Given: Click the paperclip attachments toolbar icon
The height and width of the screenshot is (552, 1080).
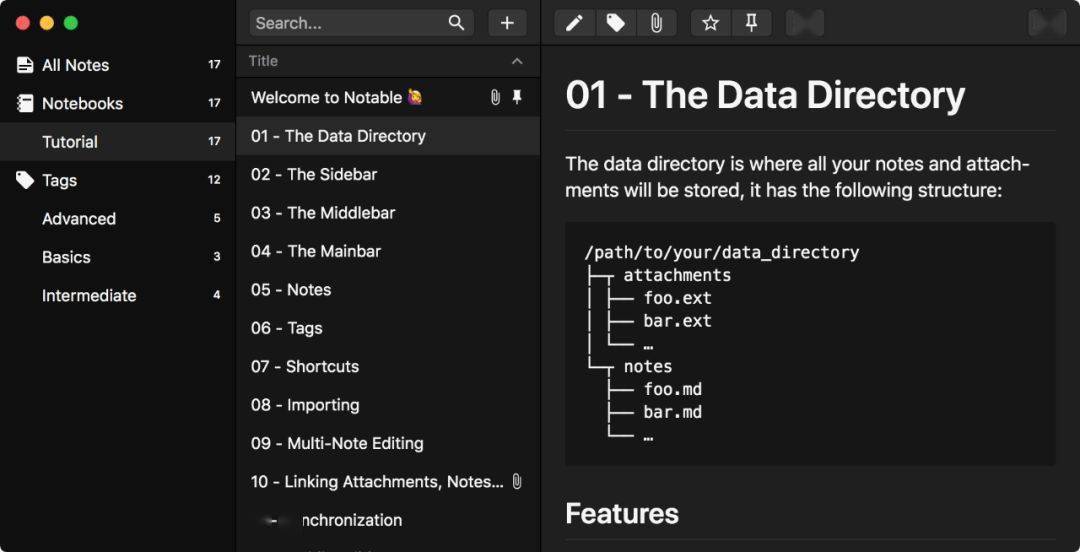Looking at the screenshot, I should click(x=656, y=23).
